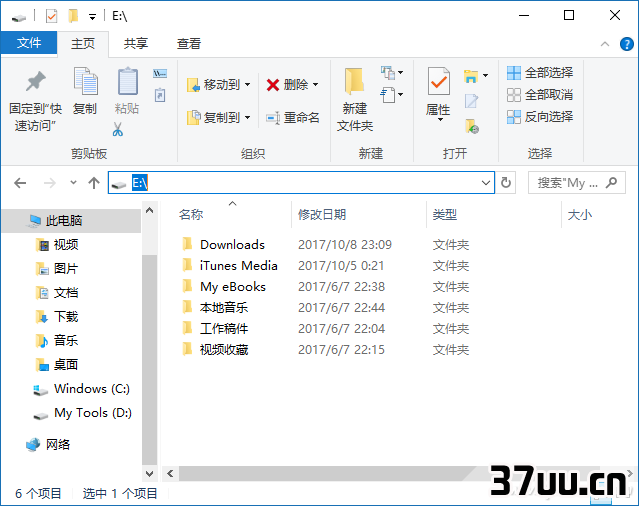Collapse the ribbon with the chevron
639x506 pixels.
[605, 44]
